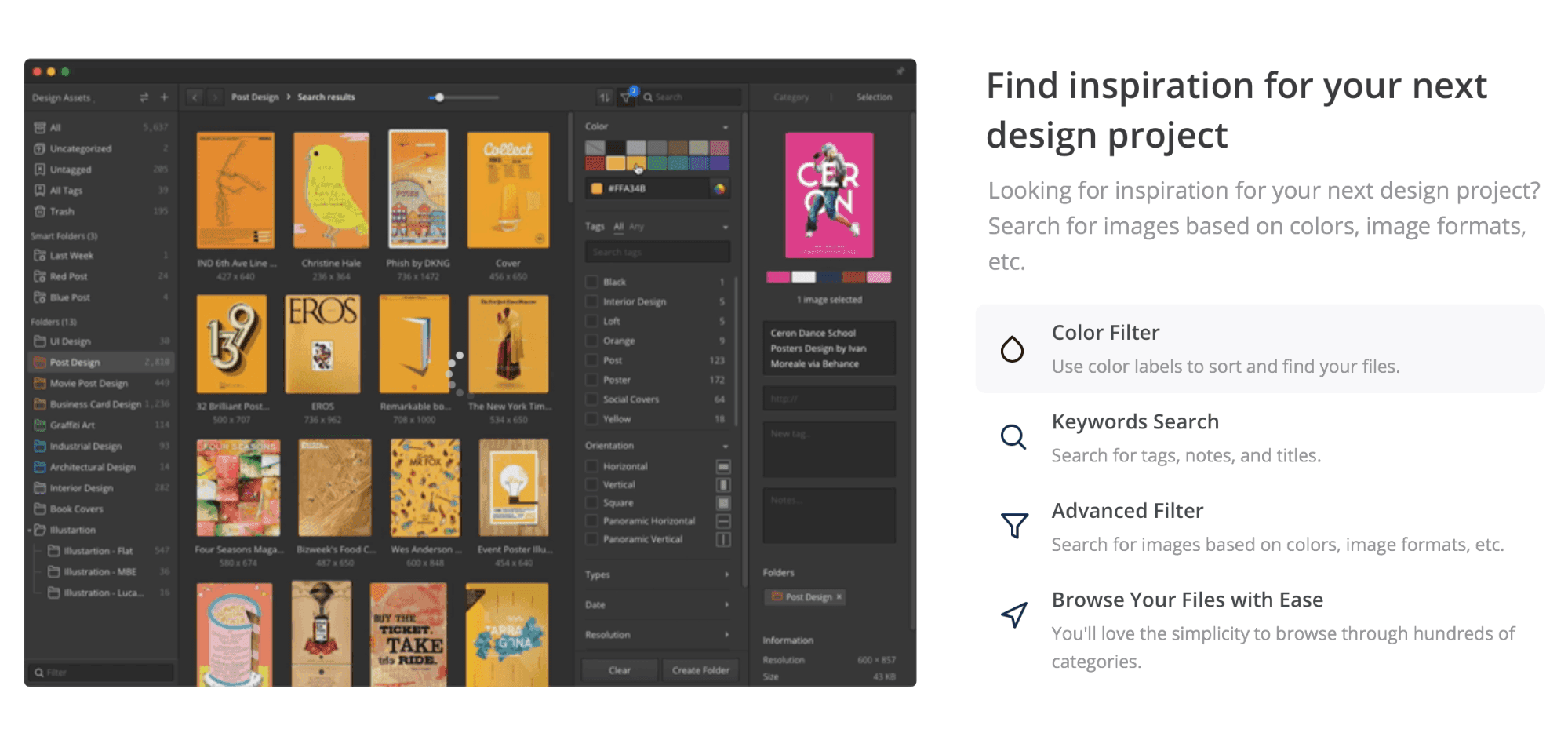Pick the red color swatch in Color filter

pos(595,163)
